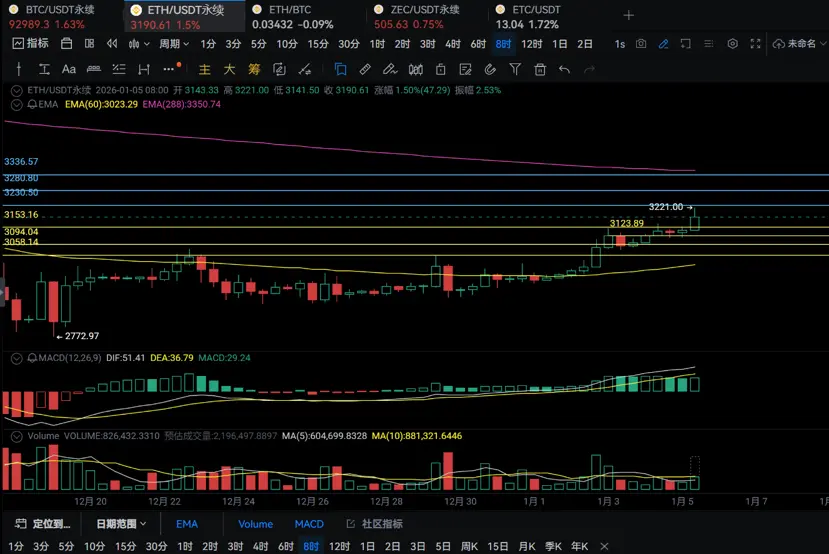Viewport: 829px width, 554px height.
Task: Click the 主 main-force indicator button
Action: pyautogui.click(x=205, y=69)
